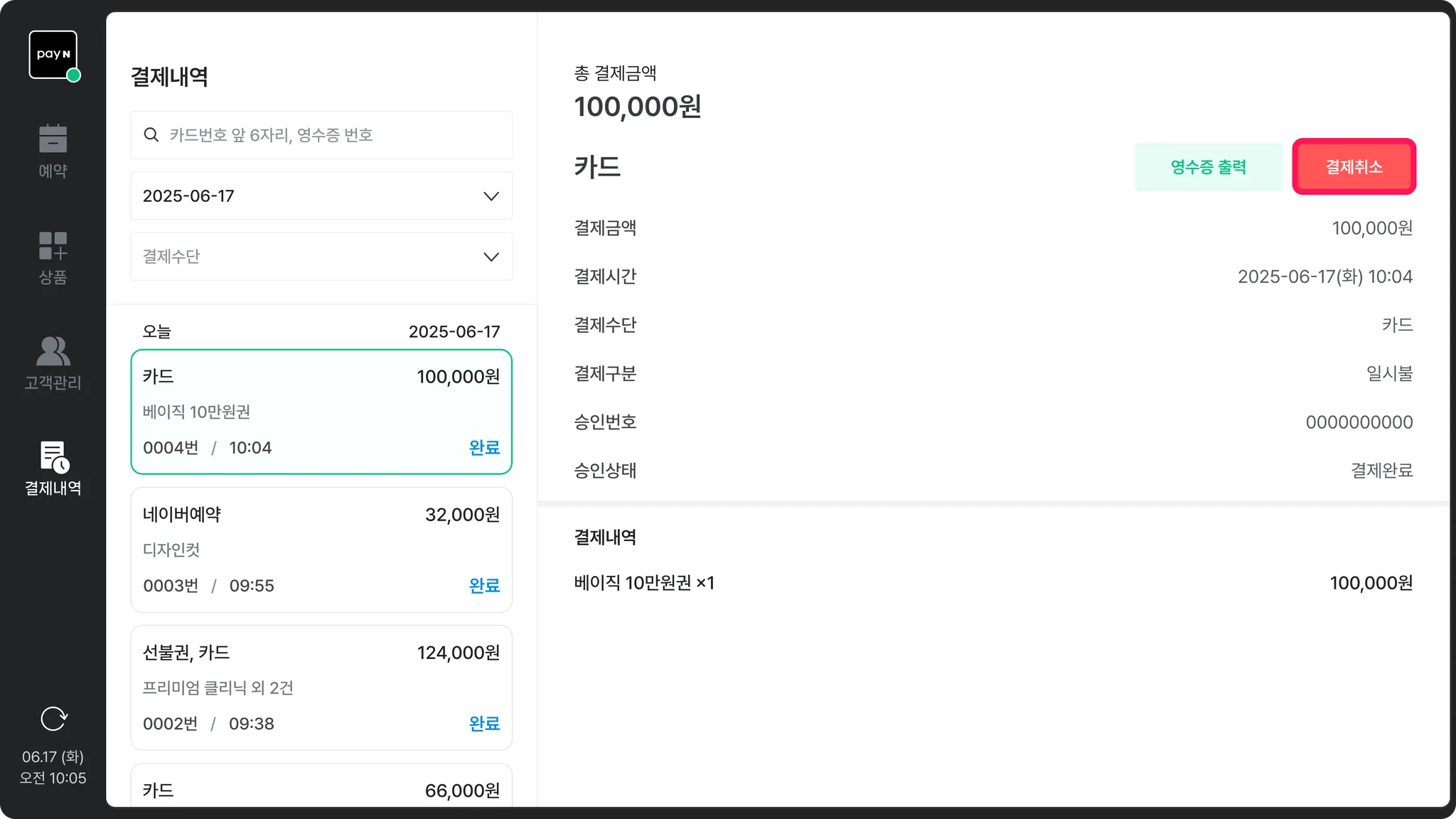Select the 선불권, 카드 124,000원 entry
Viewport: 1456px width, 819px height.
pyautogui.click(x=321, y=687)
